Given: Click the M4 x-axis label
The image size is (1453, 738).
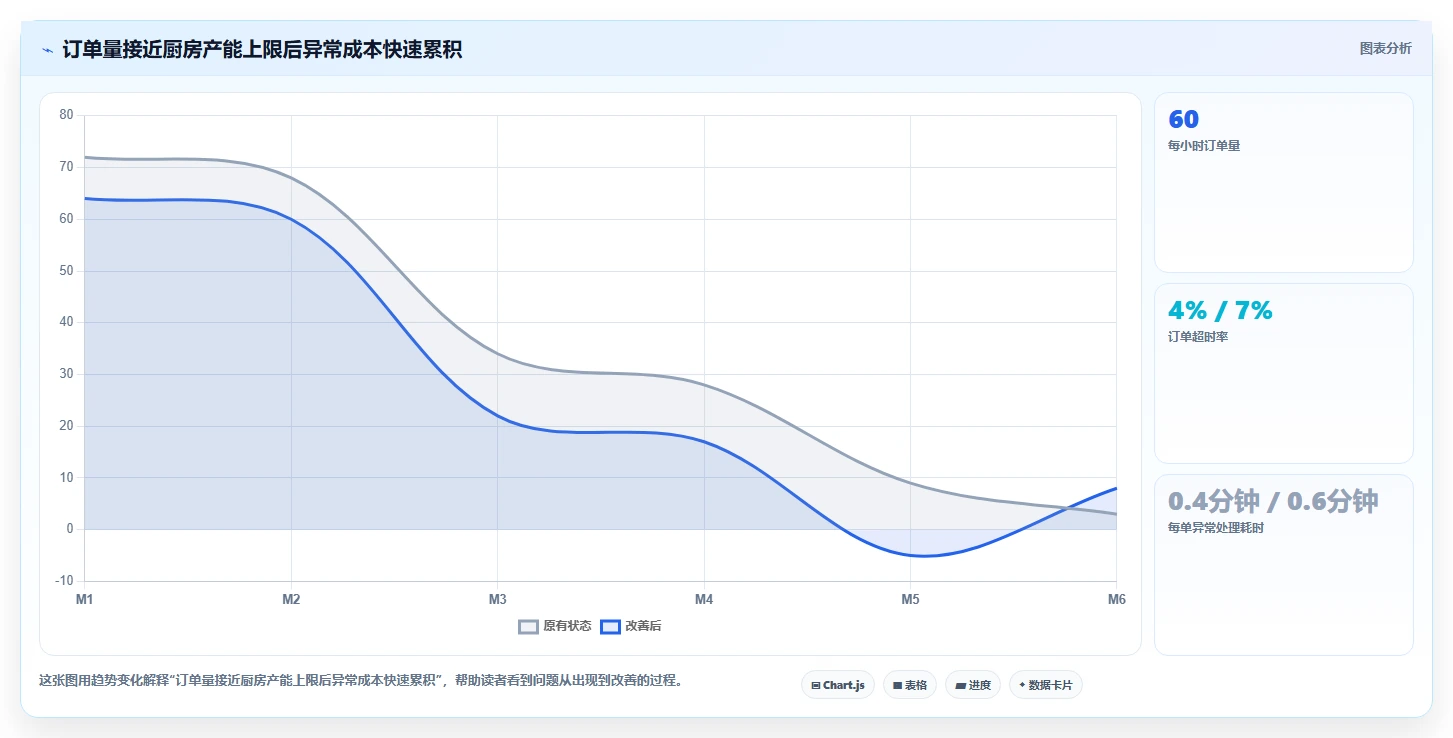Looking at the screenshot, I should pyautogui.click(x=704, y=600).
